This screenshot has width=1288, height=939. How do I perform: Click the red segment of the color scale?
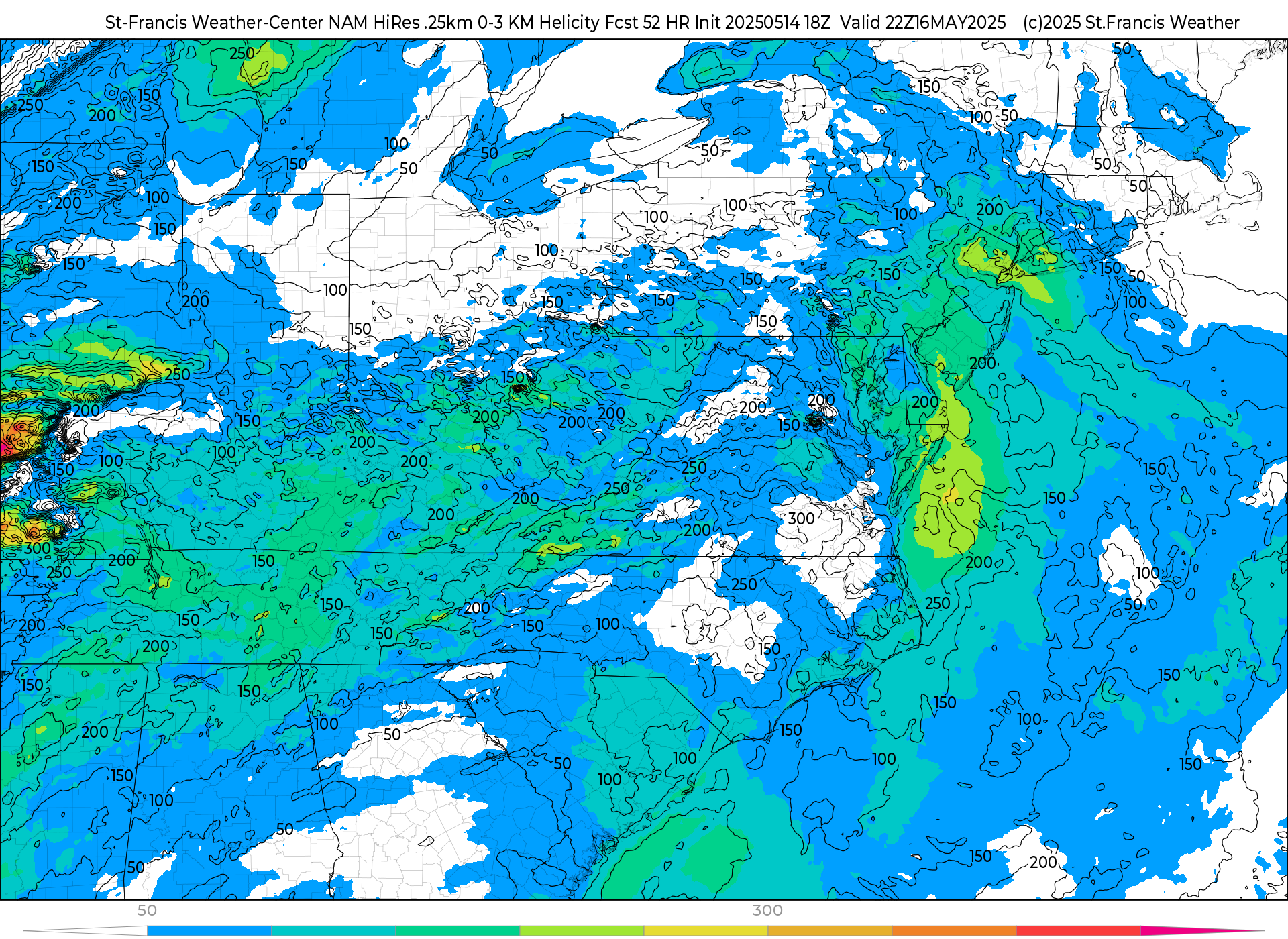[x=1078, y=931]
